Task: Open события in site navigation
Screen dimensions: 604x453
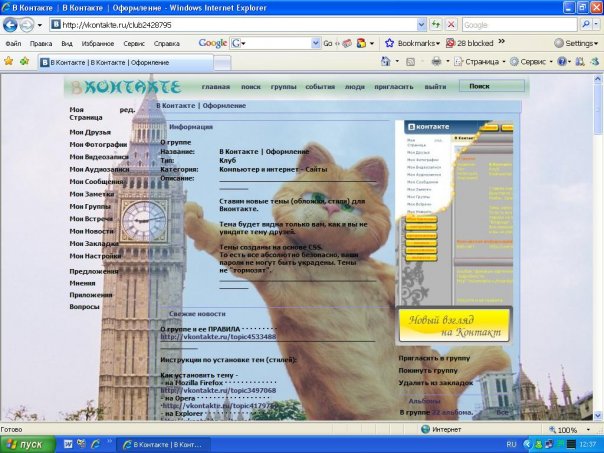Action: pos(320,87)
